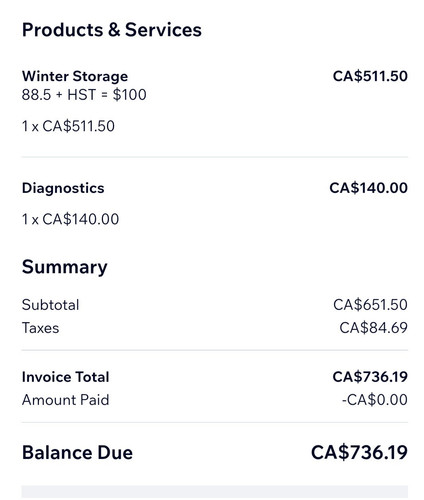The width and height of the screenshot is (424, 500).
Task: Click the Winter Storage item name
Action: tap(75, 77)
